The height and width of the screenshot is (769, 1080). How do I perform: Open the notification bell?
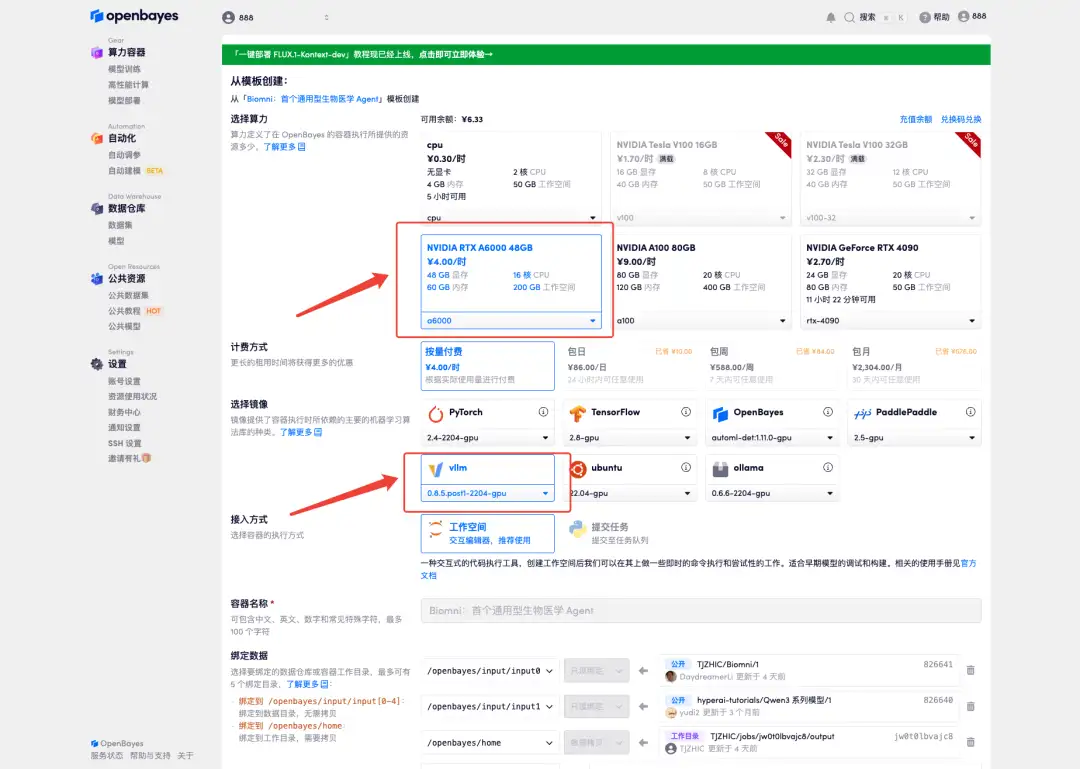coord(831,17)
